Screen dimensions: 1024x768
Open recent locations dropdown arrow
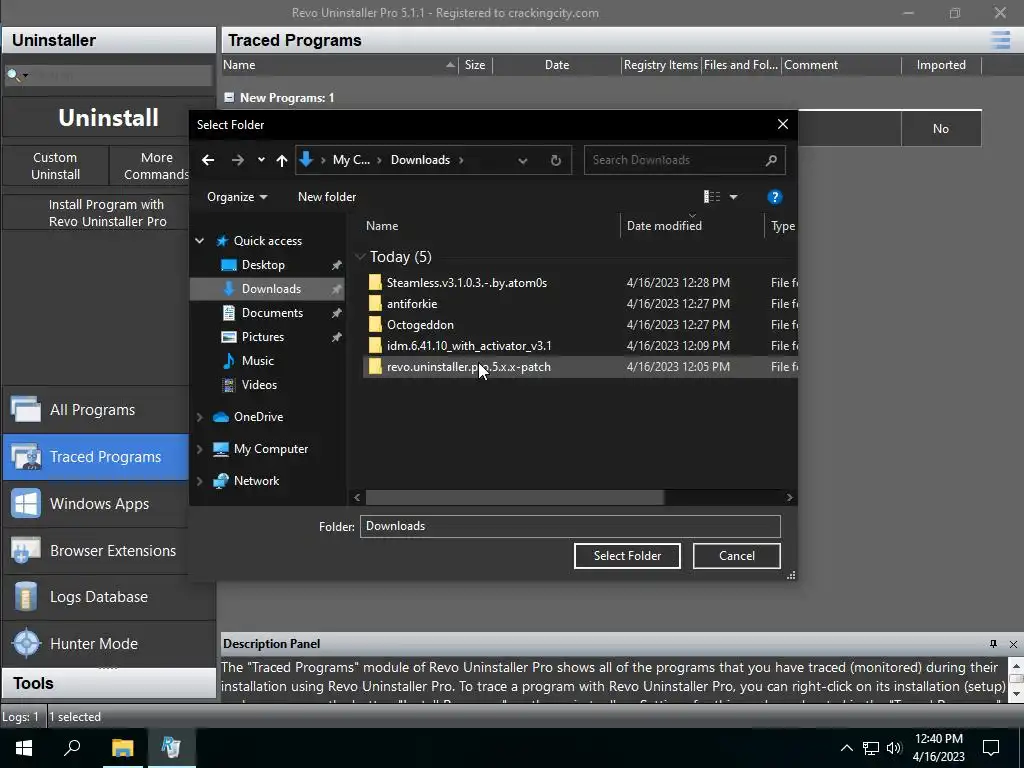pos(261,160)
